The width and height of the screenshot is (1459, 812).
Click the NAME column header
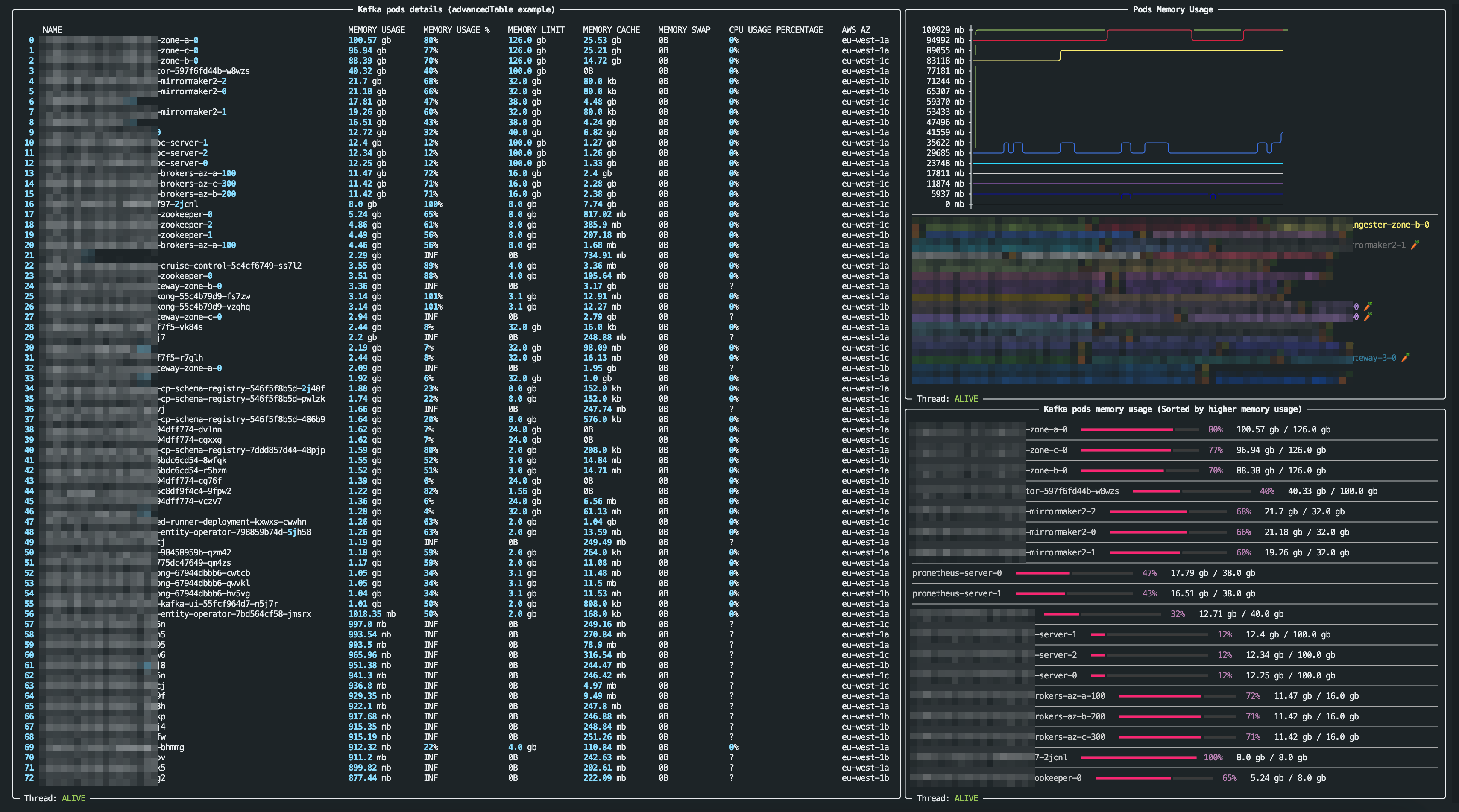(52, 30)
